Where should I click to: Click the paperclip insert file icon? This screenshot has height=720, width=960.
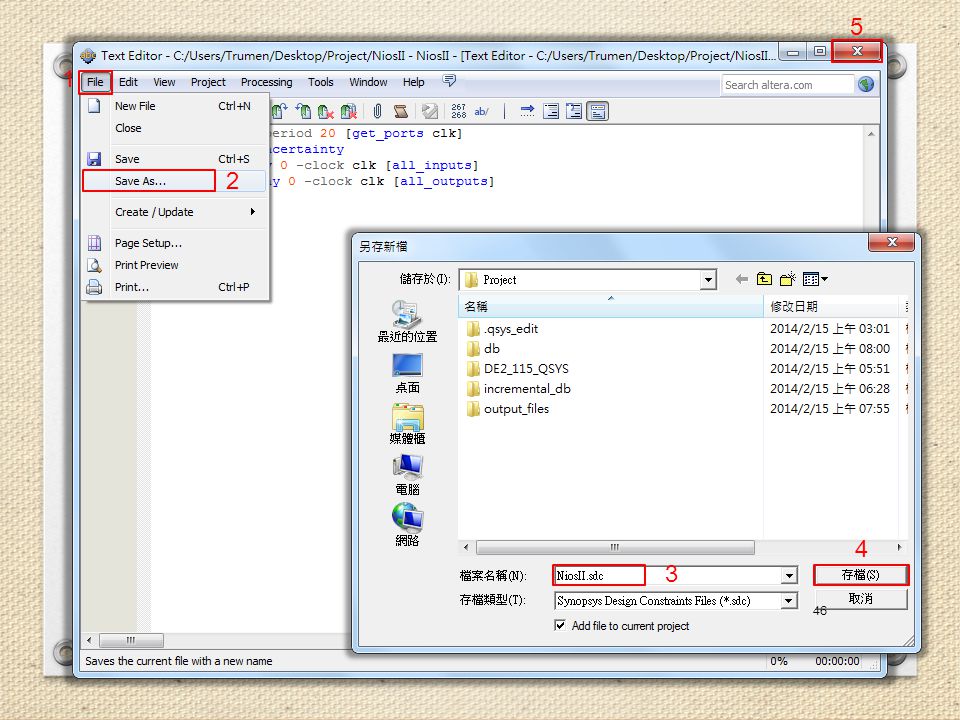click(x=377, y=111)
